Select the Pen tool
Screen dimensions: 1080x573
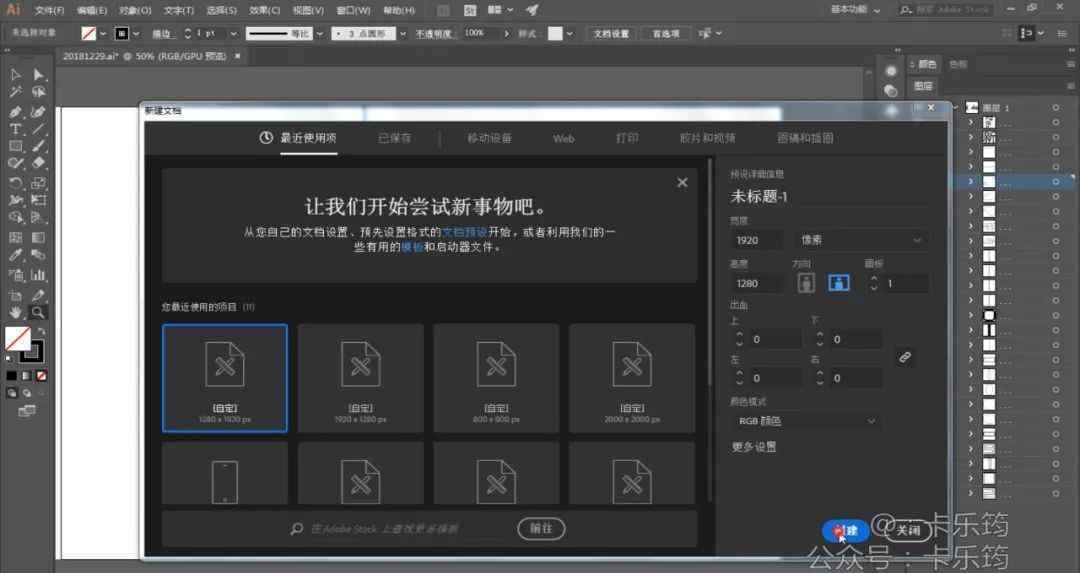coord(16,111)
